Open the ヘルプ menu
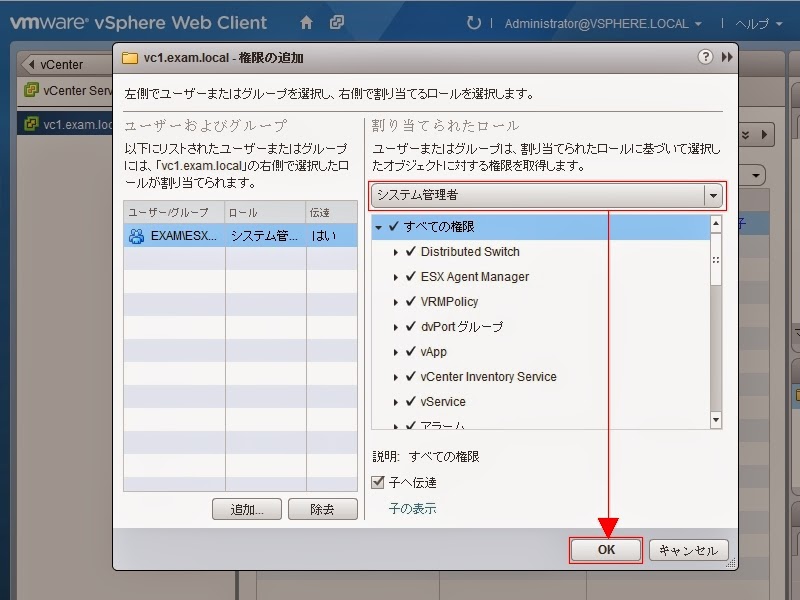Image resolution: width=800 pixels, height=600 pixels. [758, 24]
